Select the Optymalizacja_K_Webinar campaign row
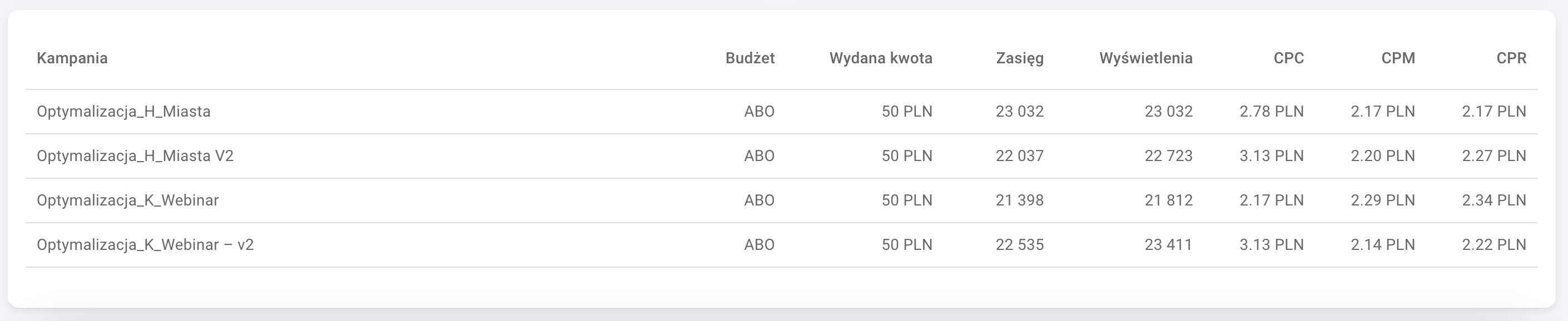This screenshot has height=321, width=1568. point(128,200)
